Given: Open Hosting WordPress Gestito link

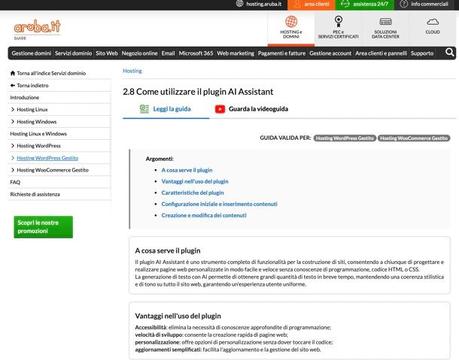Looking at the screenshot, I should [47, 158].
